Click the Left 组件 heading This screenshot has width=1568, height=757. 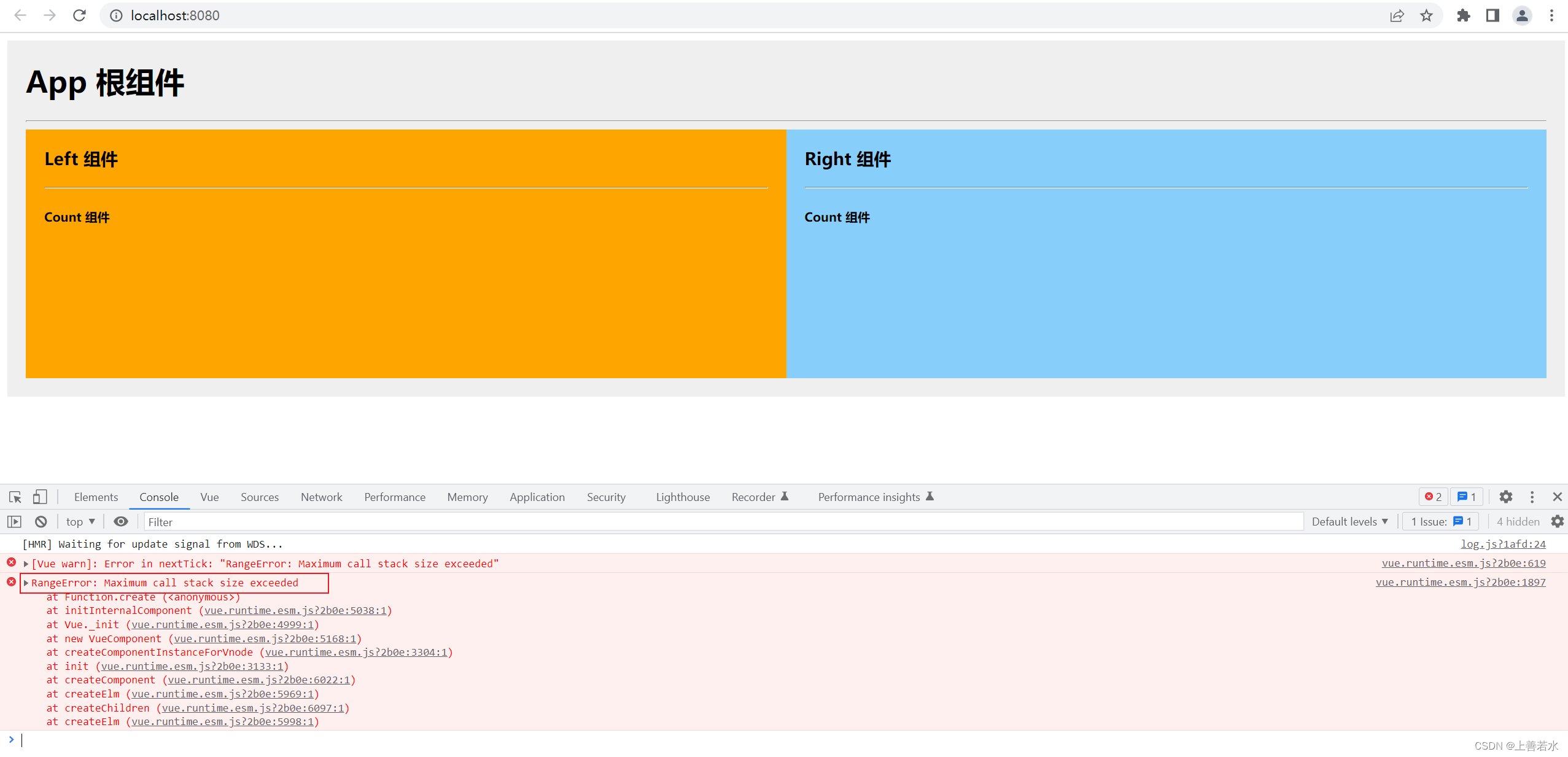81,159
